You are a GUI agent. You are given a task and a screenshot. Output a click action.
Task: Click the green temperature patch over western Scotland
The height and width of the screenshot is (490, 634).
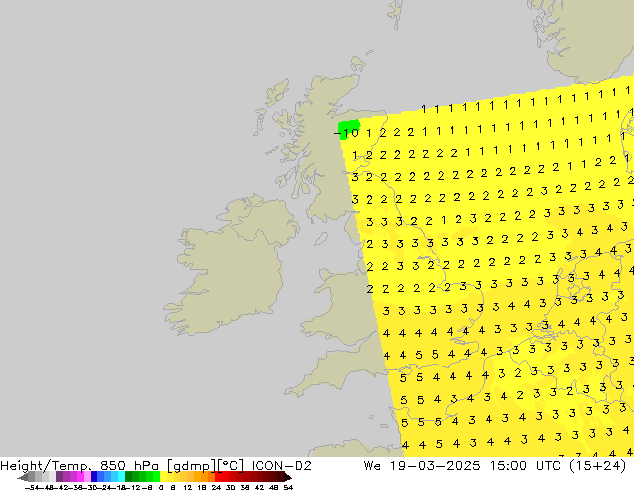[x=349, y=128]
